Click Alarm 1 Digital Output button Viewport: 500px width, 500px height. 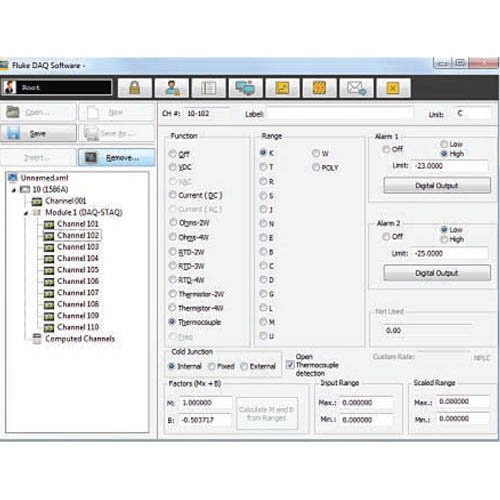[x=437, y=186]
